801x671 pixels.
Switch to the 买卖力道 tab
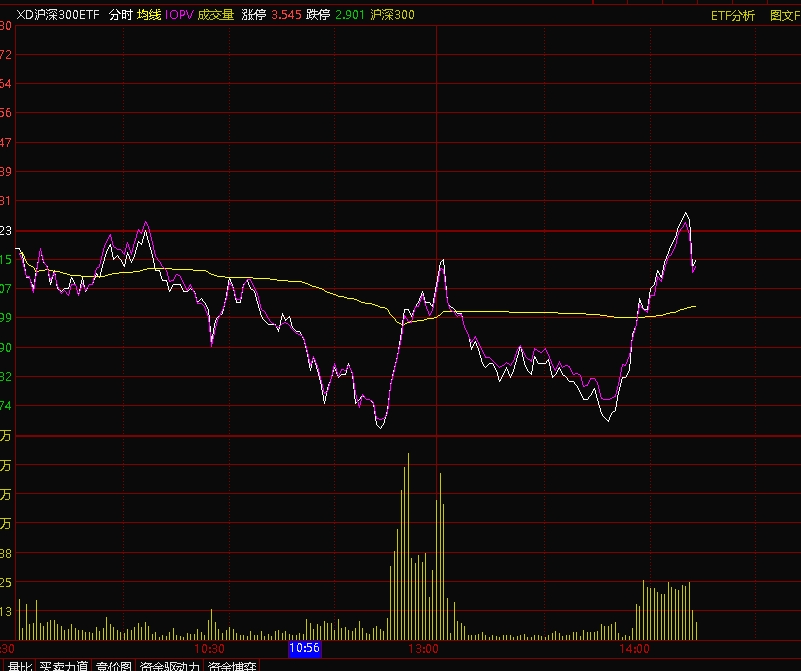point(64,666)
